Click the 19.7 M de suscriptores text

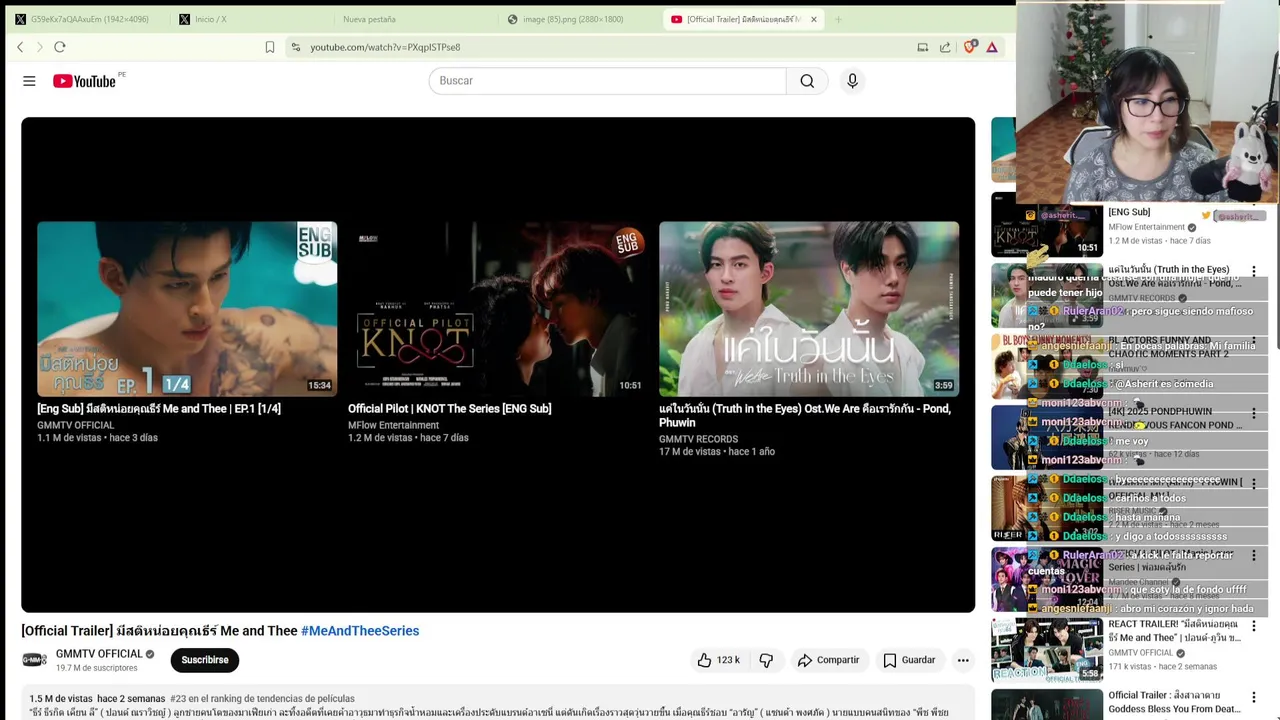pos(97,668)
